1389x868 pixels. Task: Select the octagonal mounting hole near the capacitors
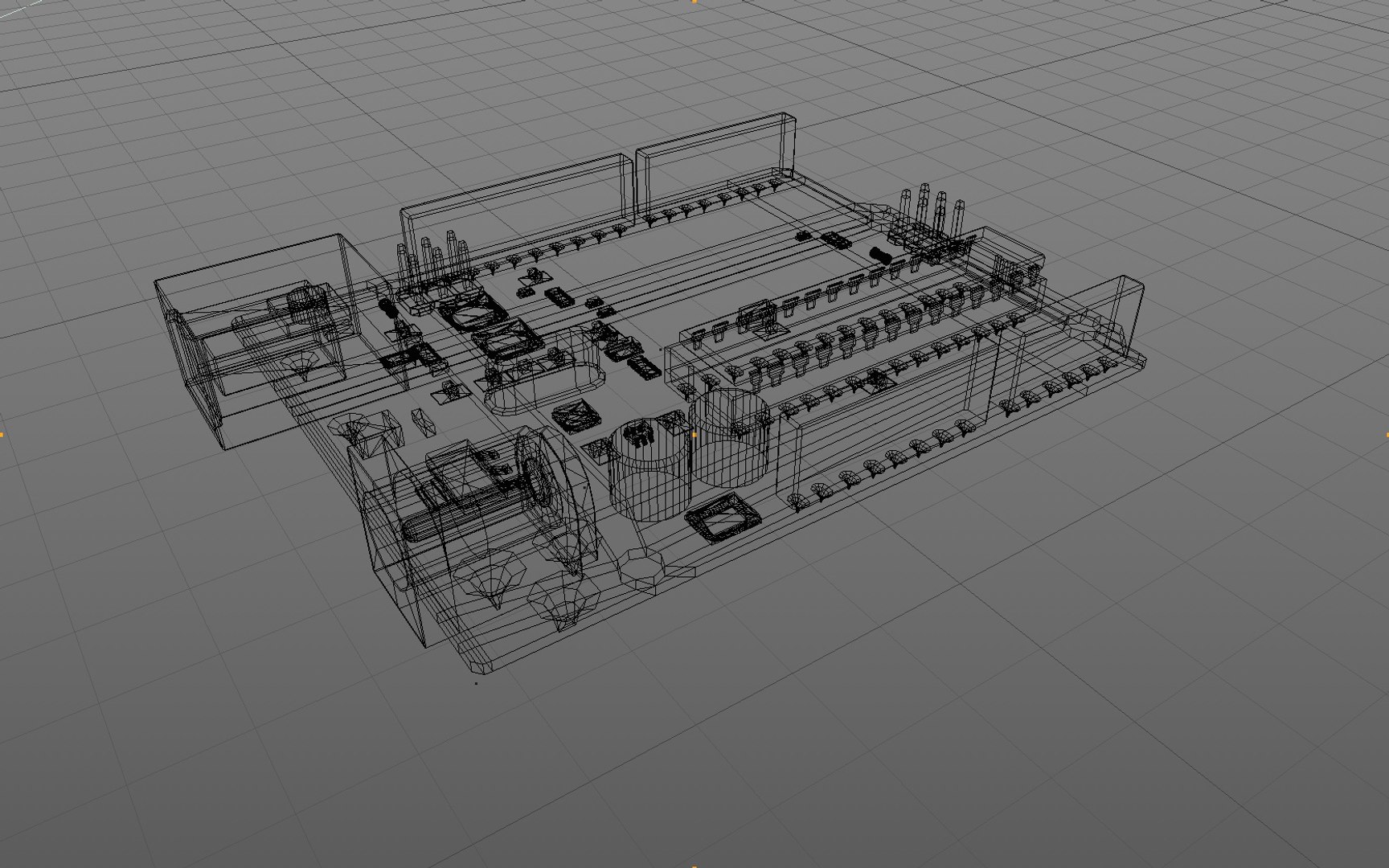point(642,570)
